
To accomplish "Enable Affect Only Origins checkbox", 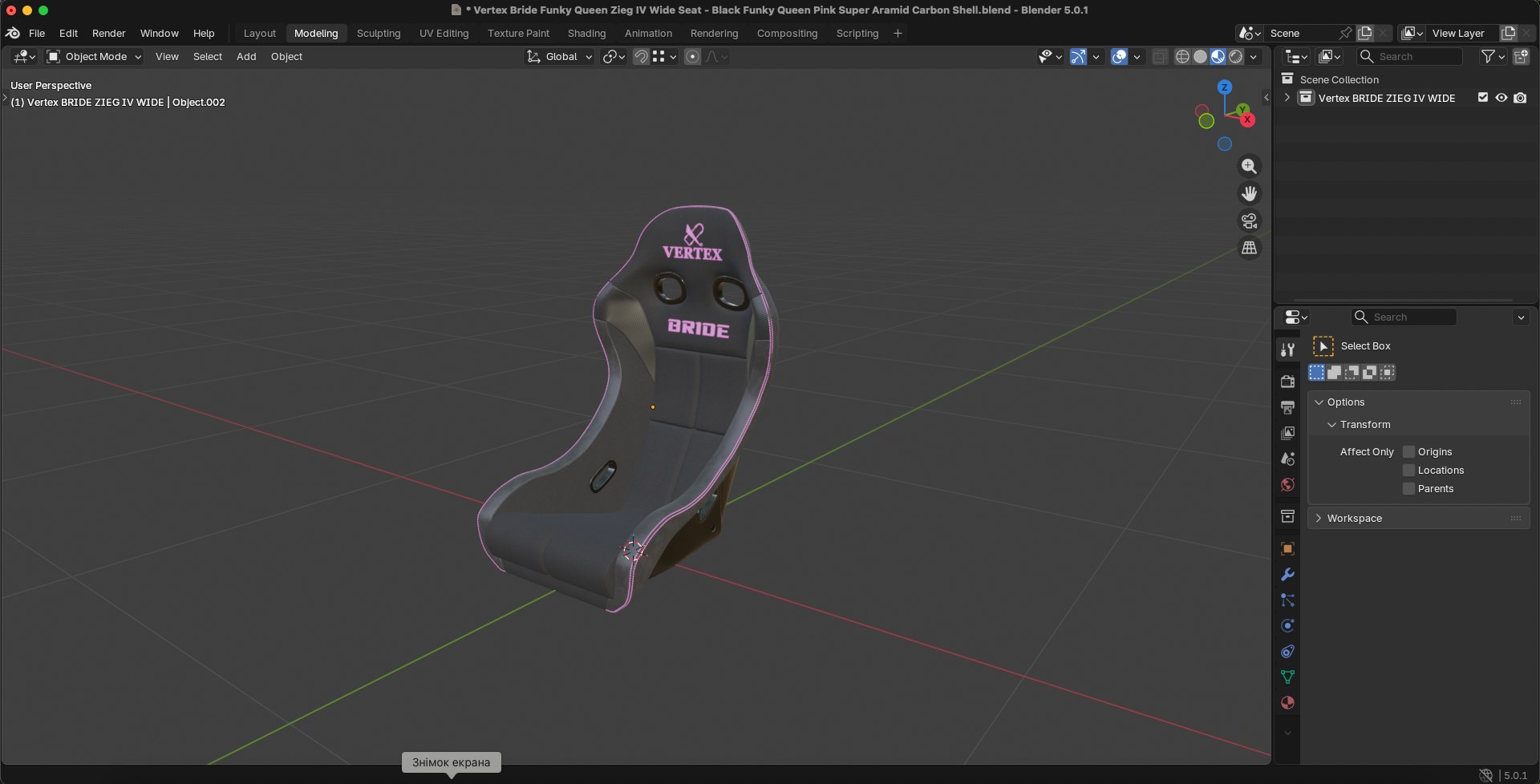I will (x=1408, y=451).
